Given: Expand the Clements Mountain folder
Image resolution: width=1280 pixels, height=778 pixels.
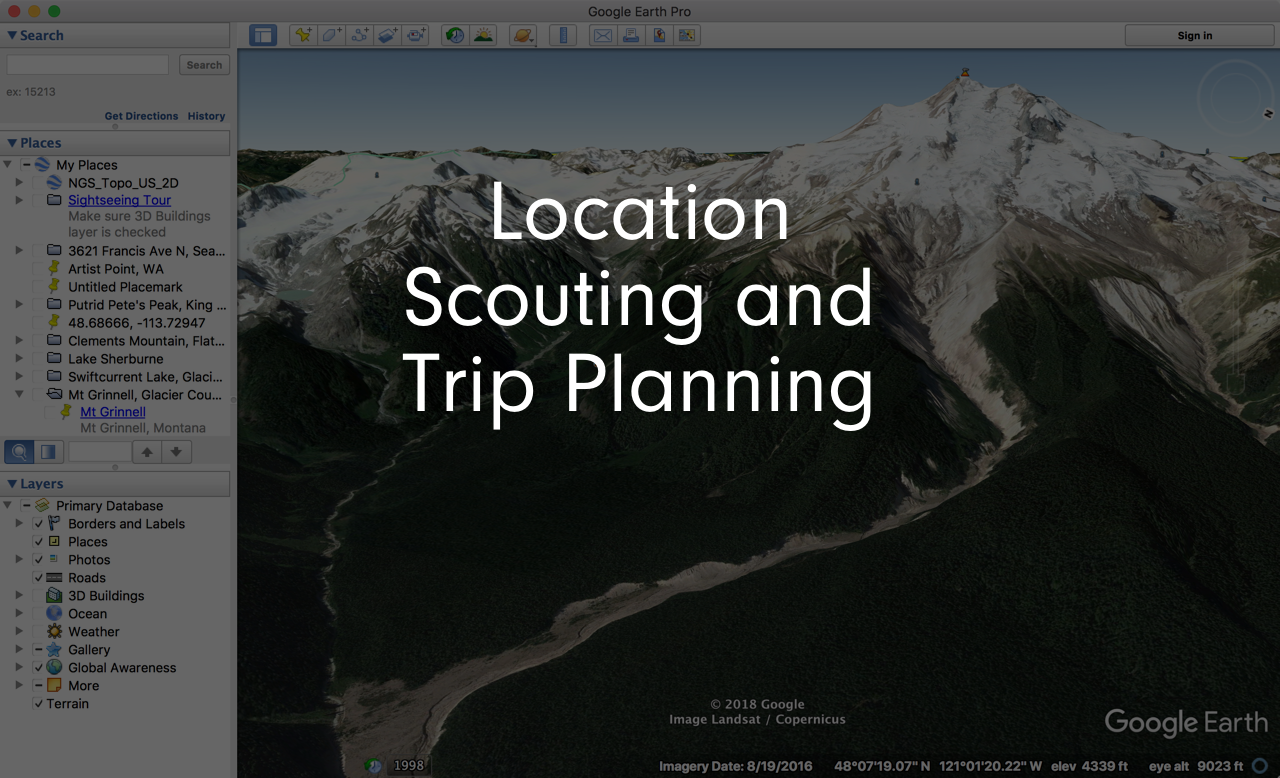Looking at the screenshot, I should click(19, 341).
